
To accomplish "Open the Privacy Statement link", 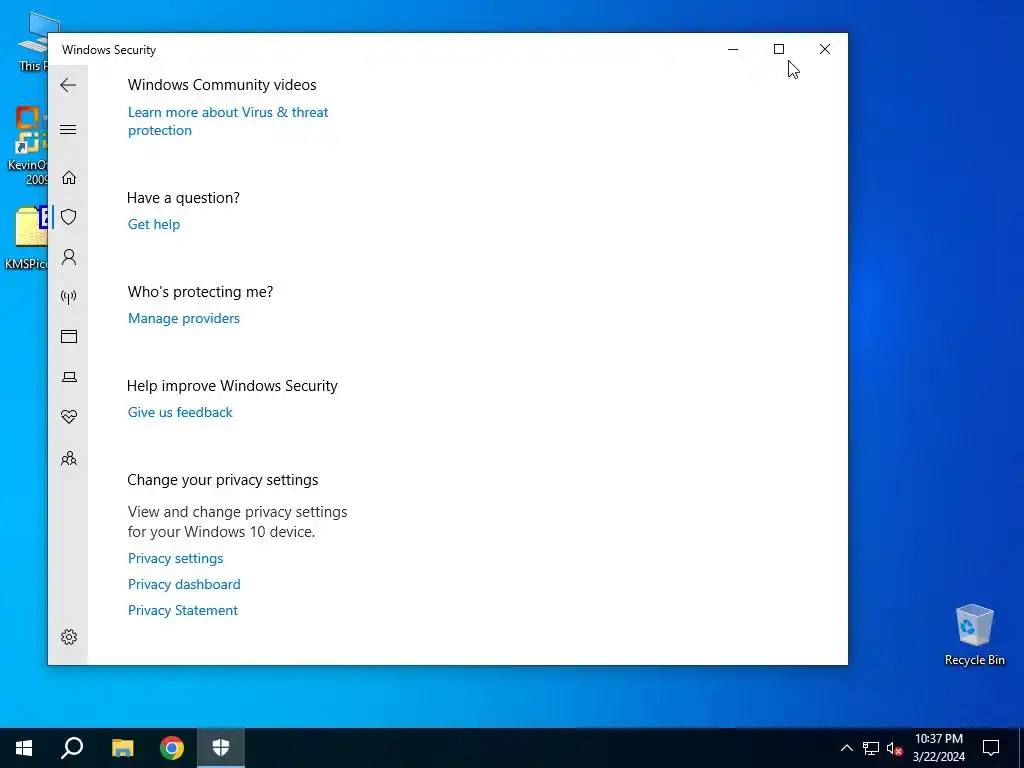I will point(183,611).
